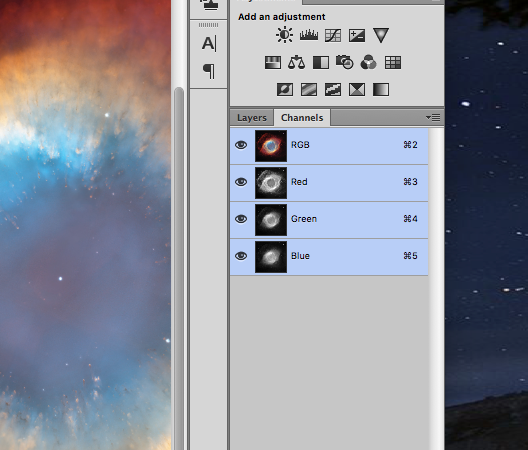Add a Photo Filter adjustment
The image size is (528, 450).
click(345, 62)
